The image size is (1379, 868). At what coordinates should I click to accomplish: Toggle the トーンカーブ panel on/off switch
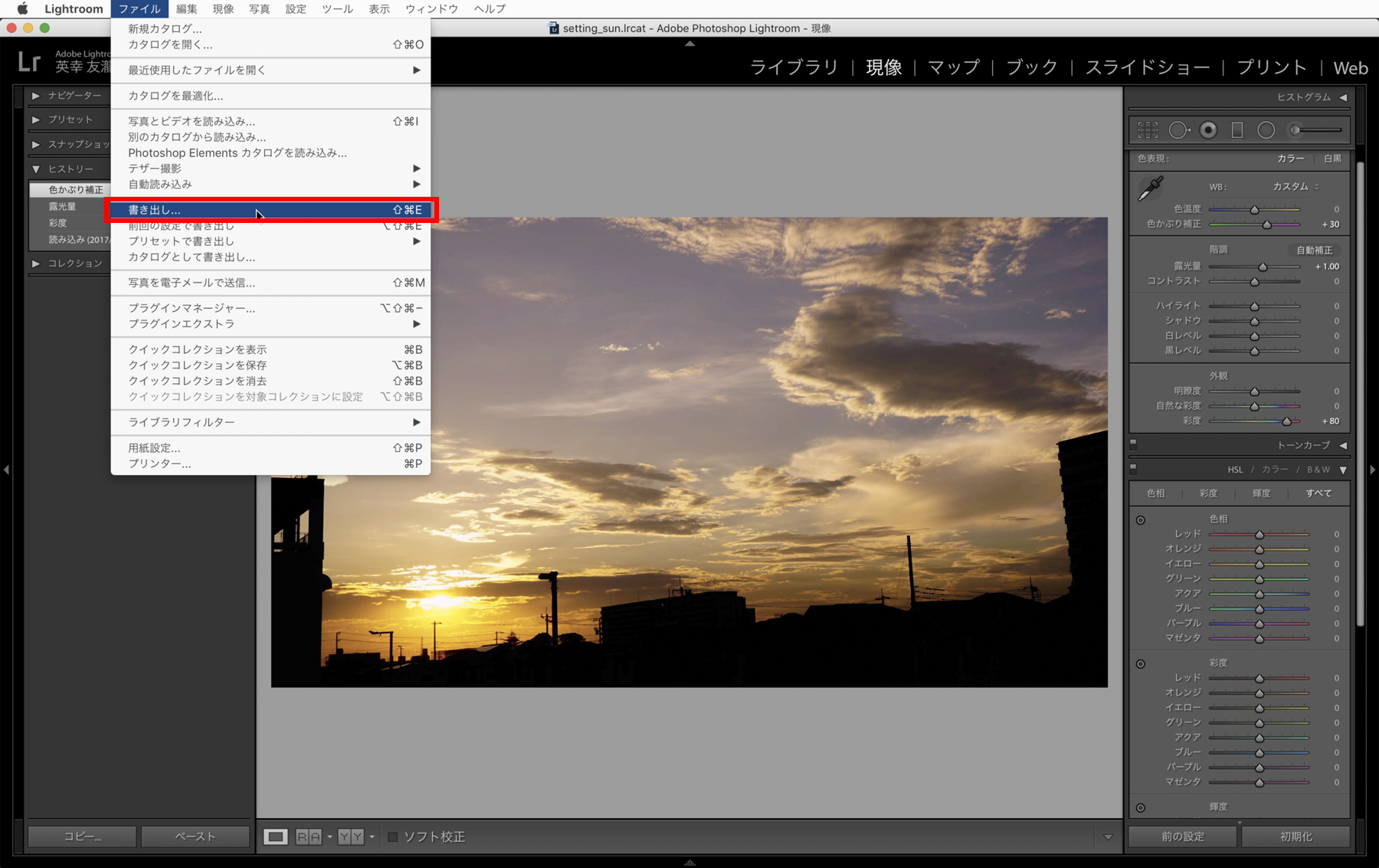(1134, 444)
